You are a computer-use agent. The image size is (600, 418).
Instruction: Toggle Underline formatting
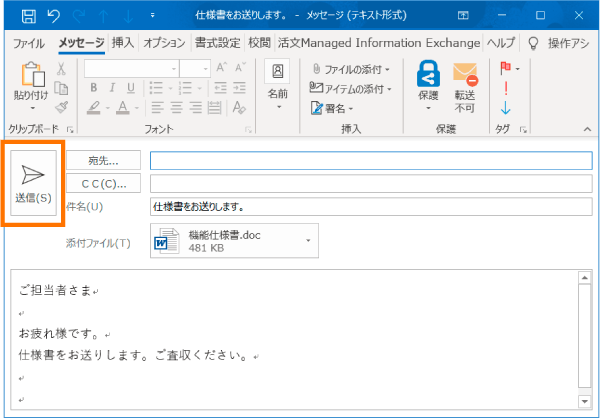click(x=131, y=88)
